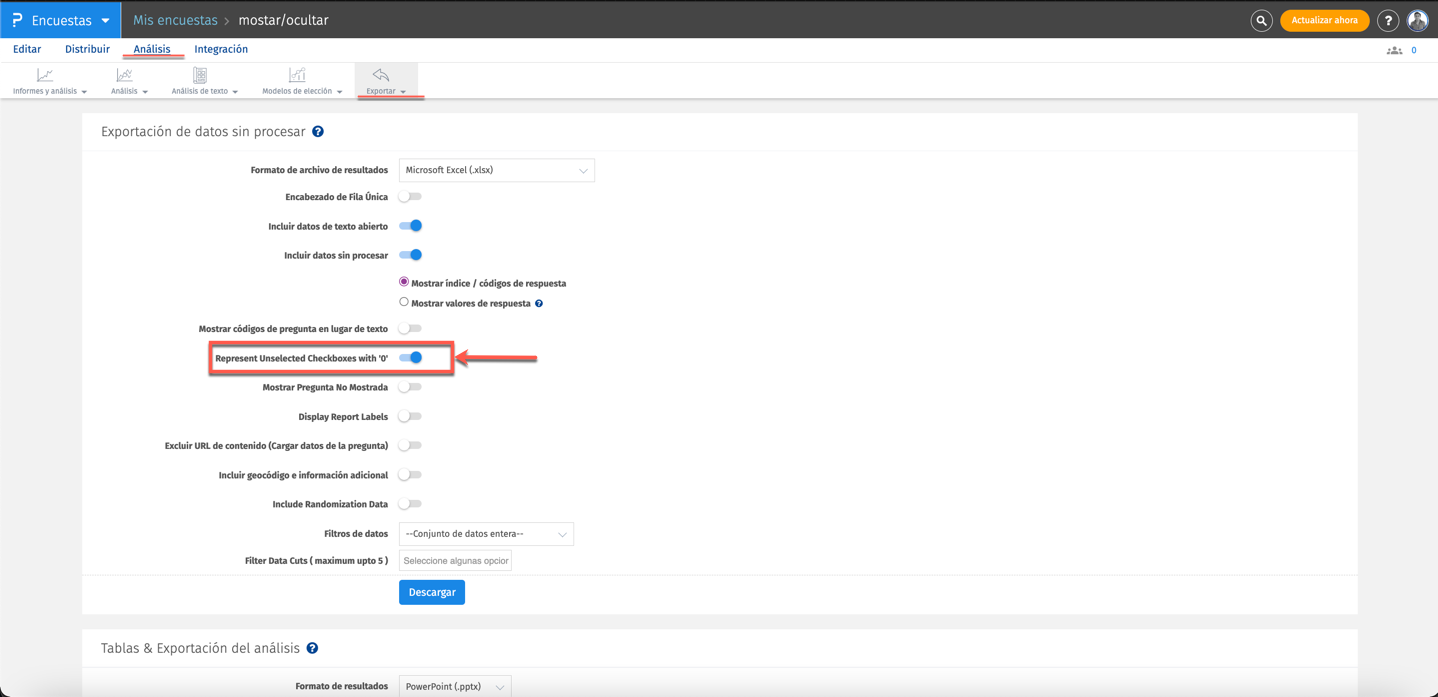Open the help question mark icon
Viewport: 1438px width, 697px height.
[x=1388, y=20]
